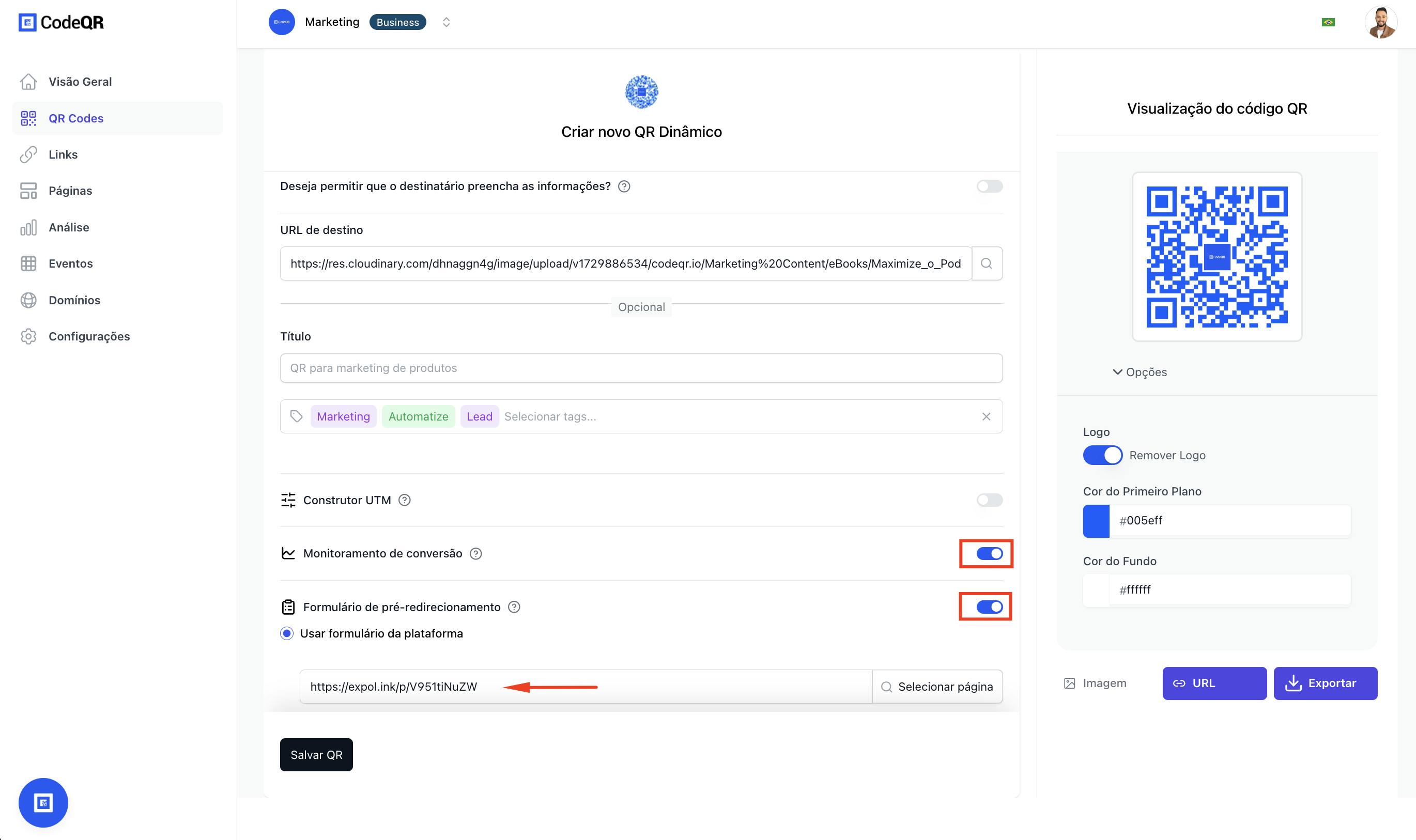Toggle Monitoramento de conversão switch

point(989,554)
